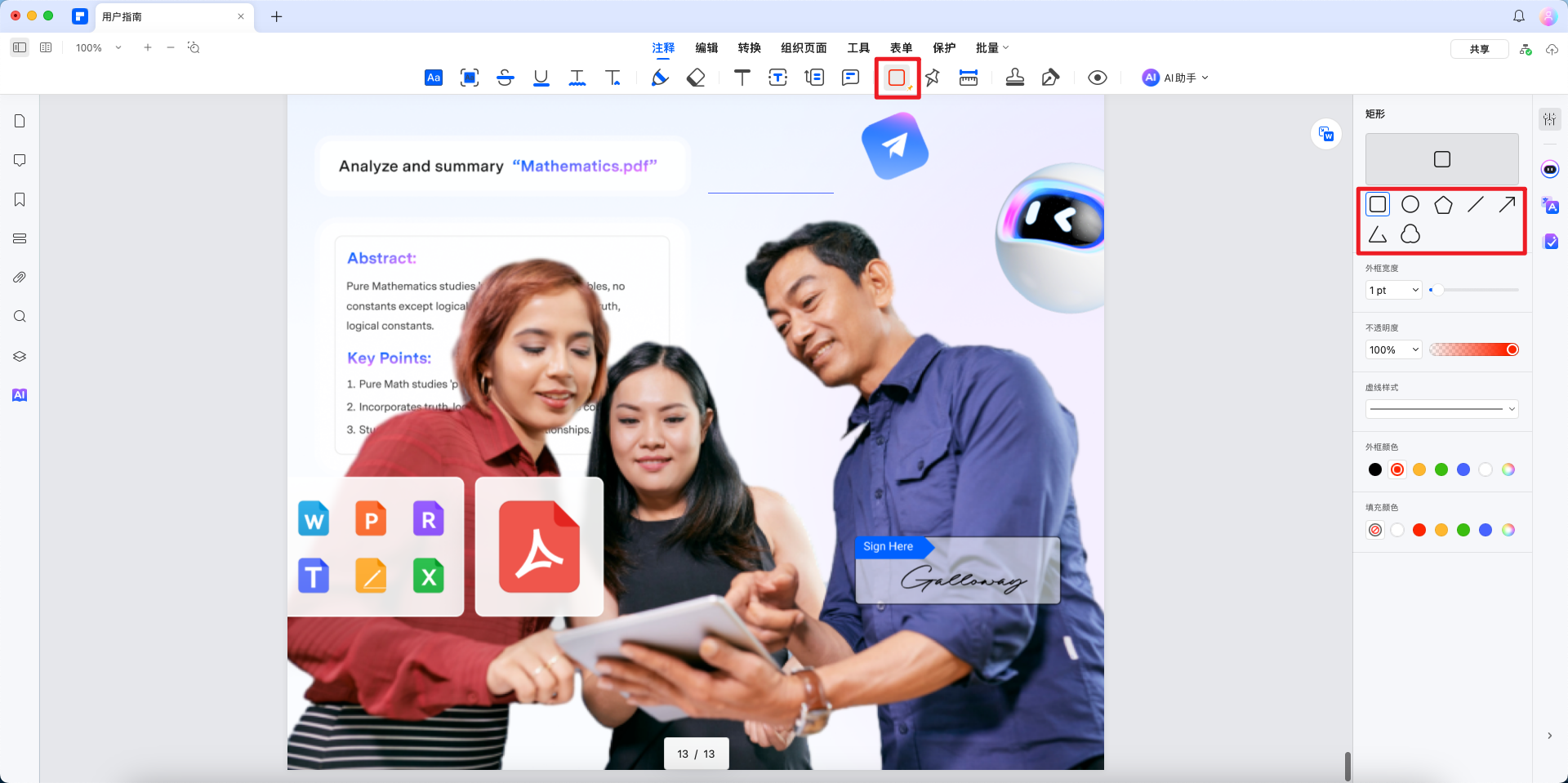Select the typewriter text tool
Viewport: 1568px width, 783px height.
742,78
